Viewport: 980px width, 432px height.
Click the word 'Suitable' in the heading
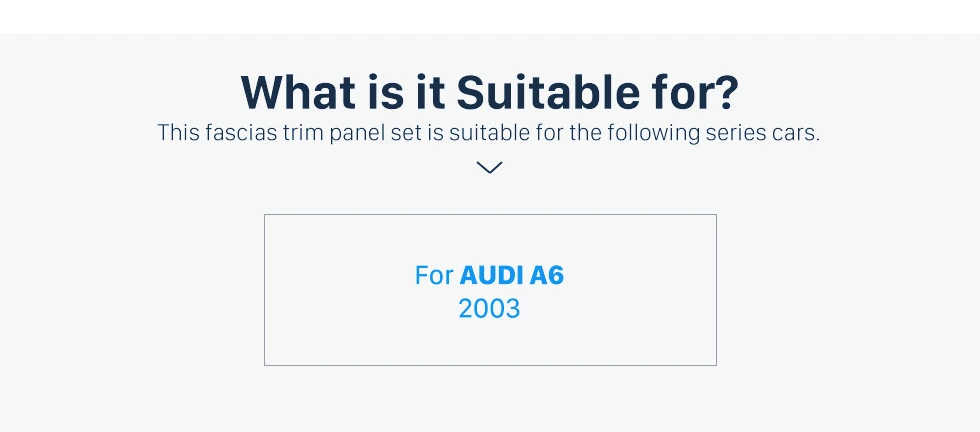(548, 93)
